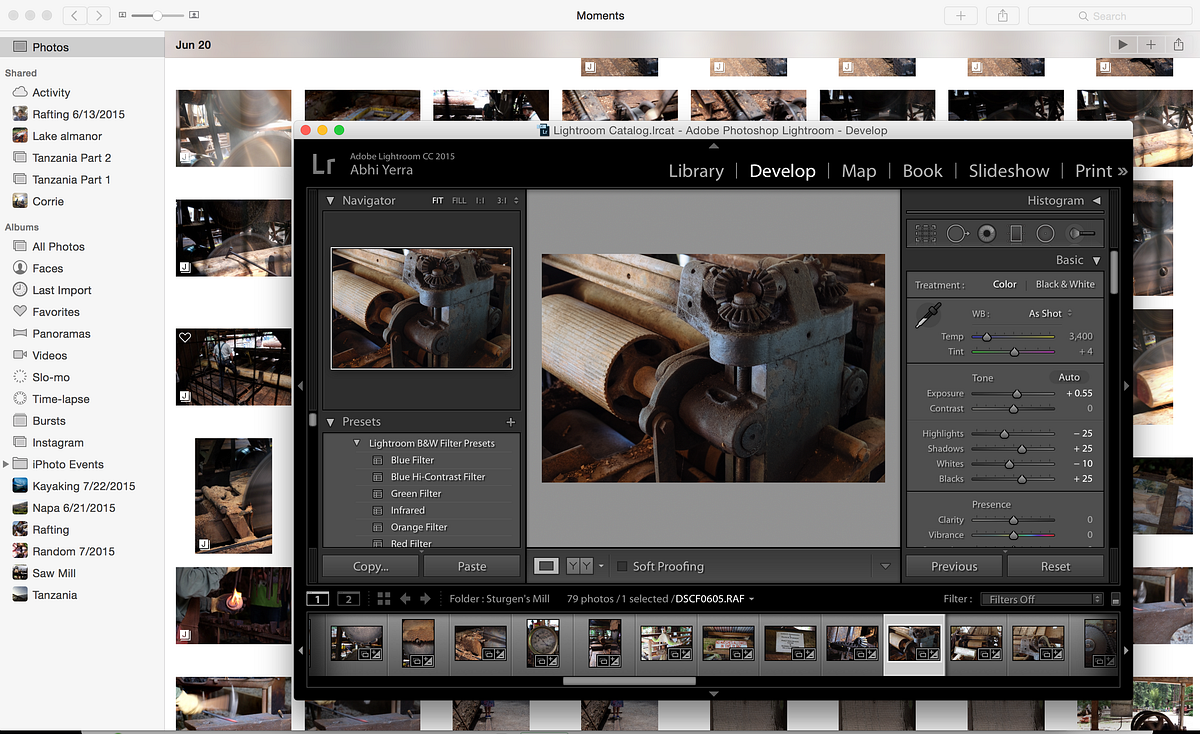Image resolution: width=1200 pixels, height=734 pixels.
Task: Open the Filters Off filter dropdown
Action: point(1040,598)
